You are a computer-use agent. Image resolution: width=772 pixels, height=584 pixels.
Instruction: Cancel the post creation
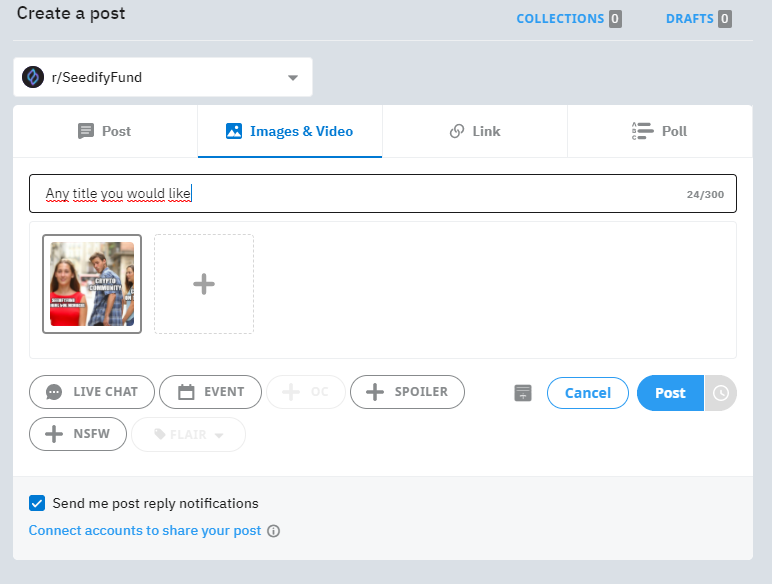point(587,393)
